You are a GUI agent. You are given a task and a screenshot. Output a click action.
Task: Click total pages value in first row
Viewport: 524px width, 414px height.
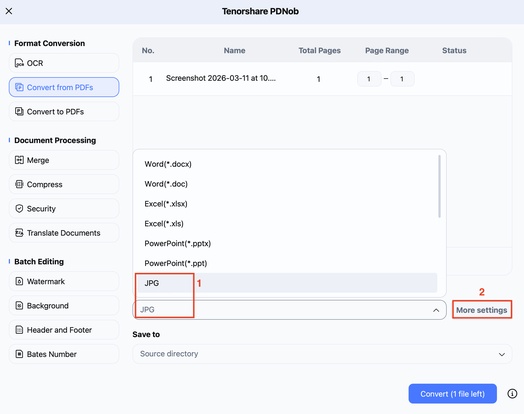click(318, 79)
